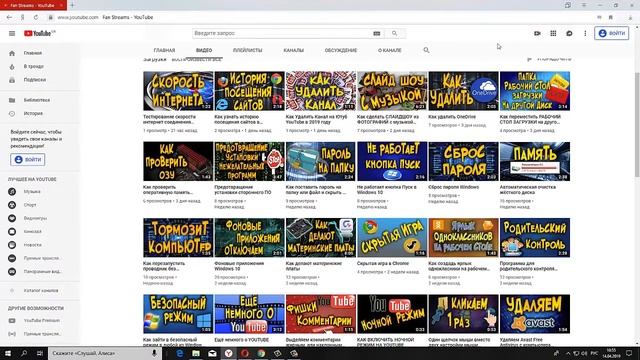Screen dimensions: 640x360
Task: Open the Windows Start button
Action: click(x=8, y=353)
